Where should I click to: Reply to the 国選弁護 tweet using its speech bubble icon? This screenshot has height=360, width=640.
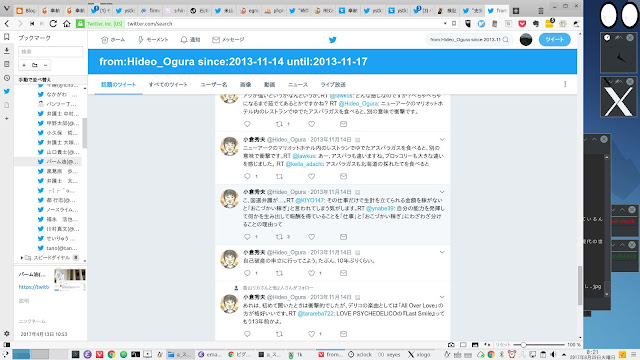pos(247,237)
